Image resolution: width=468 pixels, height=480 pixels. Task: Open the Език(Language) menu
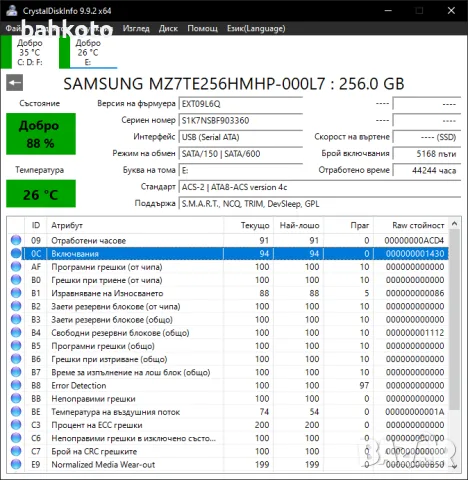(x=256, y=29)
